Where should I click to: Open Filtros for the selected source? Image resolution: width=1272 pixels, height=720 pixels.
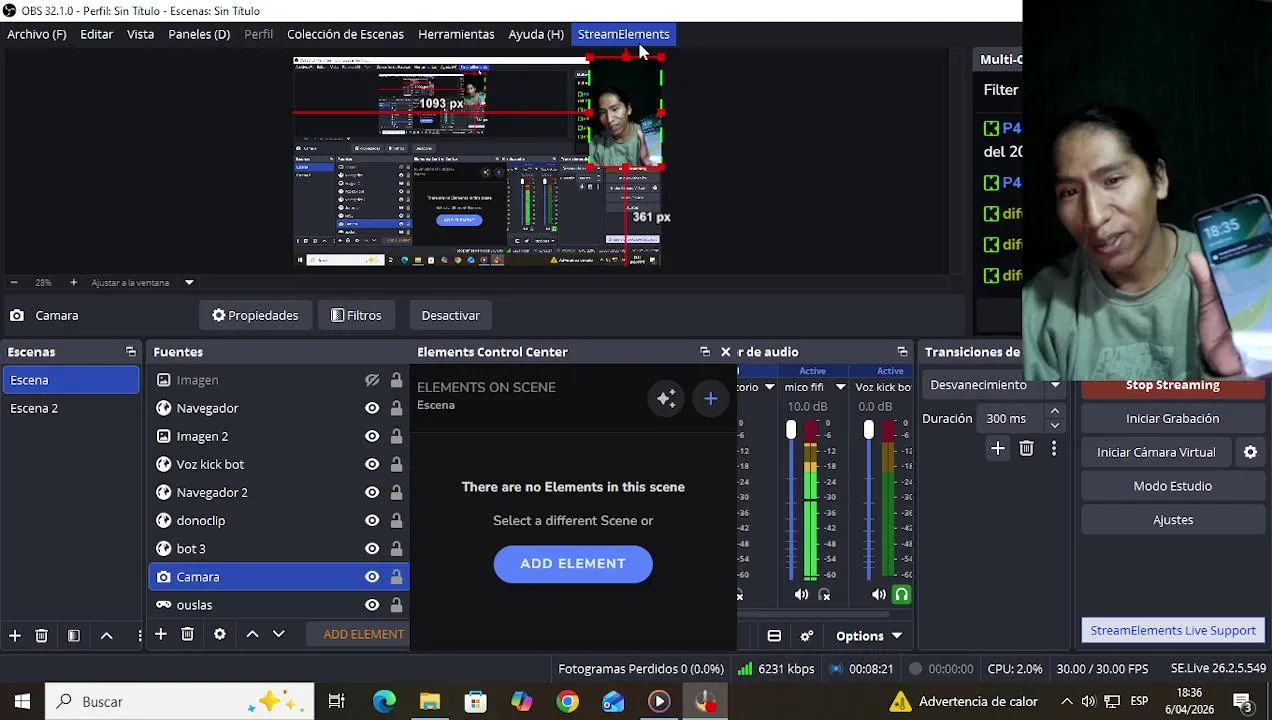click(x=356, y=316)
